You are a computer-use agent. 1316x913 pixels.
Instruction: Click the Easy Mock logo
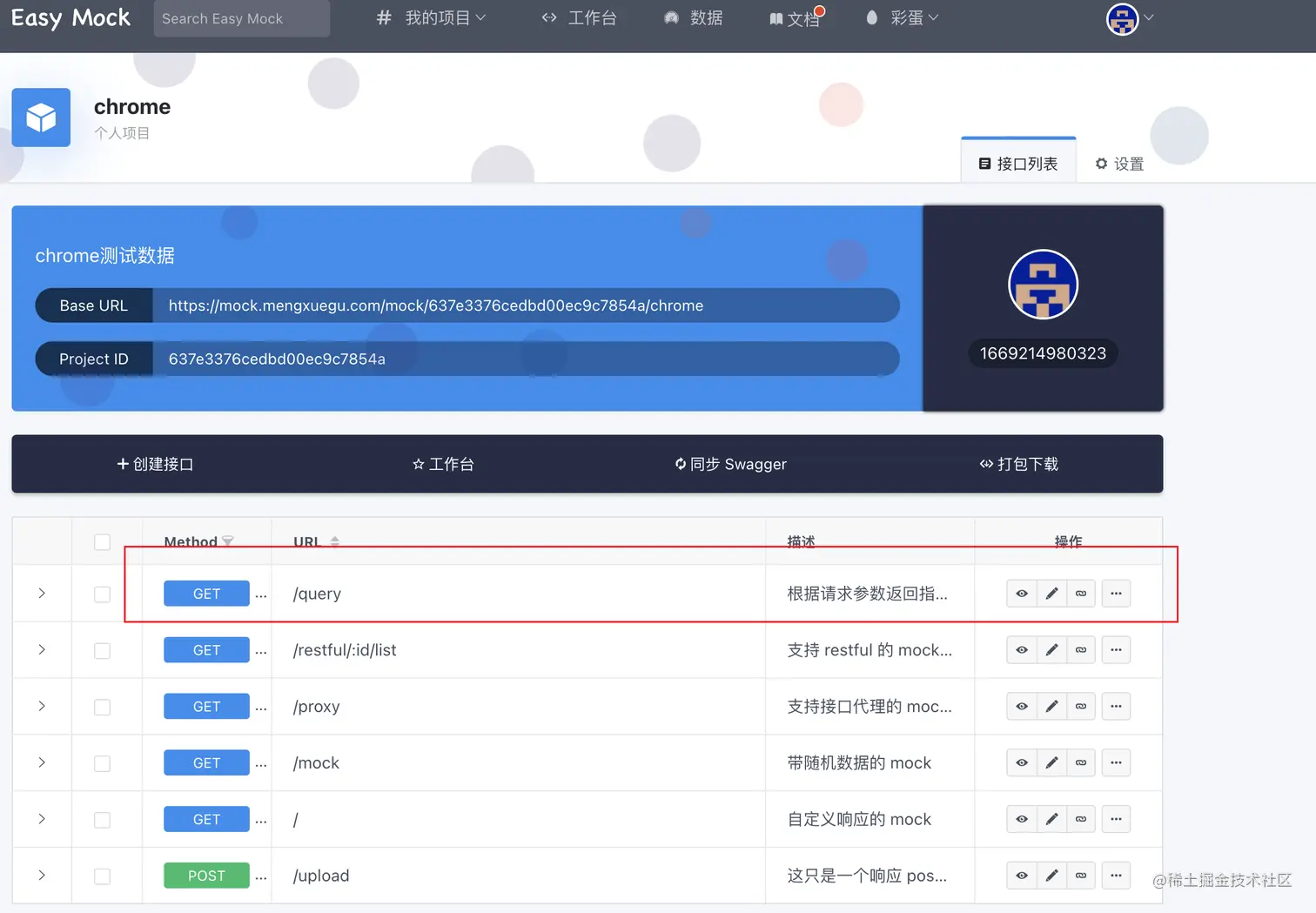pyautogui.click(x=70, y=18)
